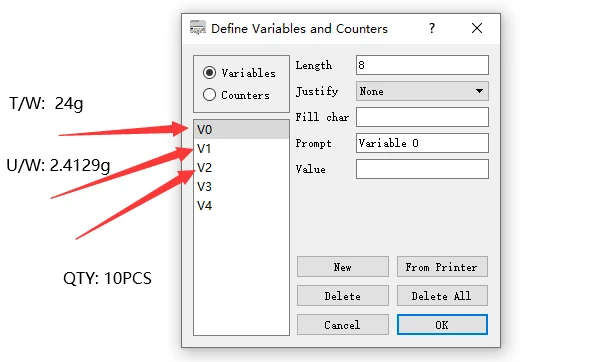Select the Counters radio button
The image size is (596, 362).
[x=209, y=95]
